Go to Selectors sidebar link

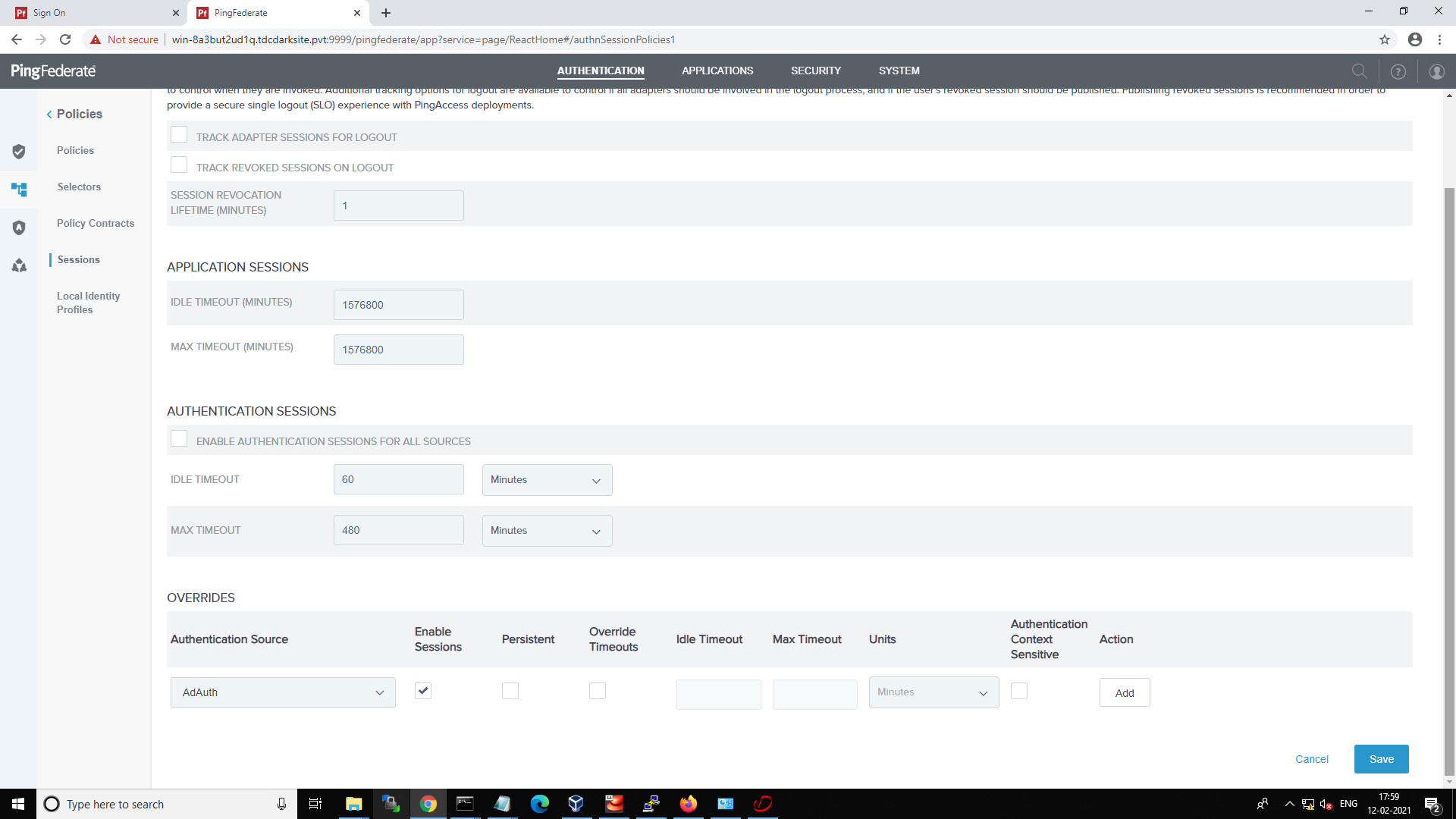click(x=79, y=187)
